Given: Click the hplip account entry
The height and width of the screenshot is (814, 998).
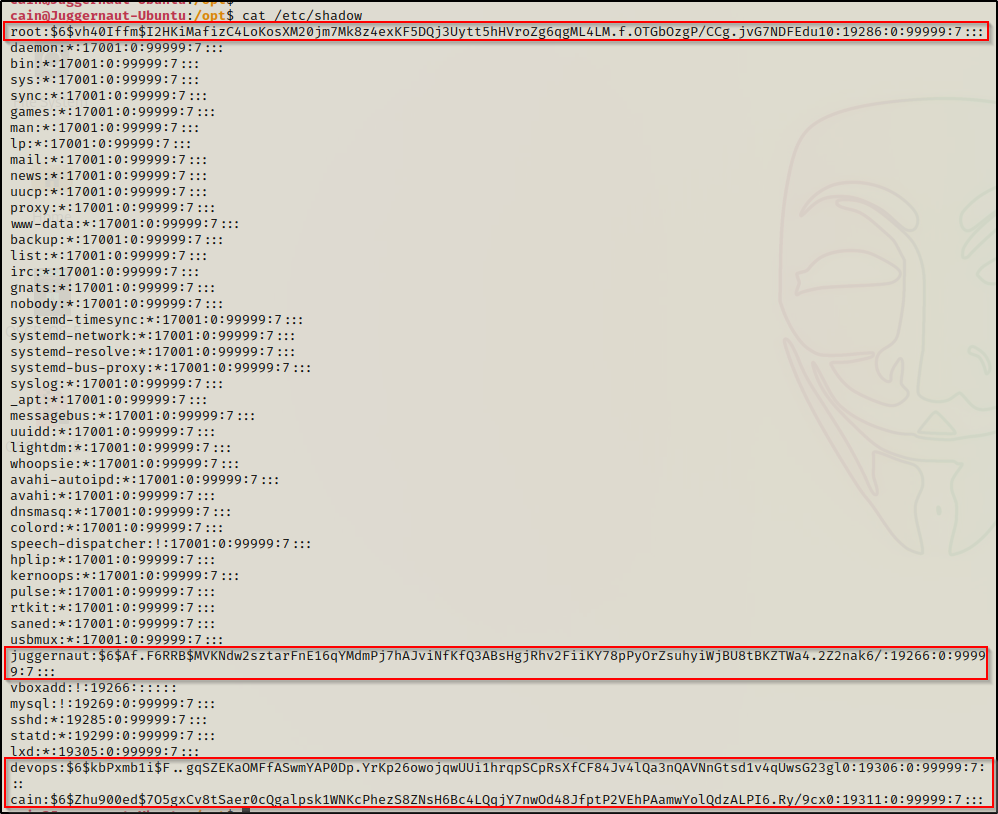Looking at the screenshot, I should (x=113, y=559).
